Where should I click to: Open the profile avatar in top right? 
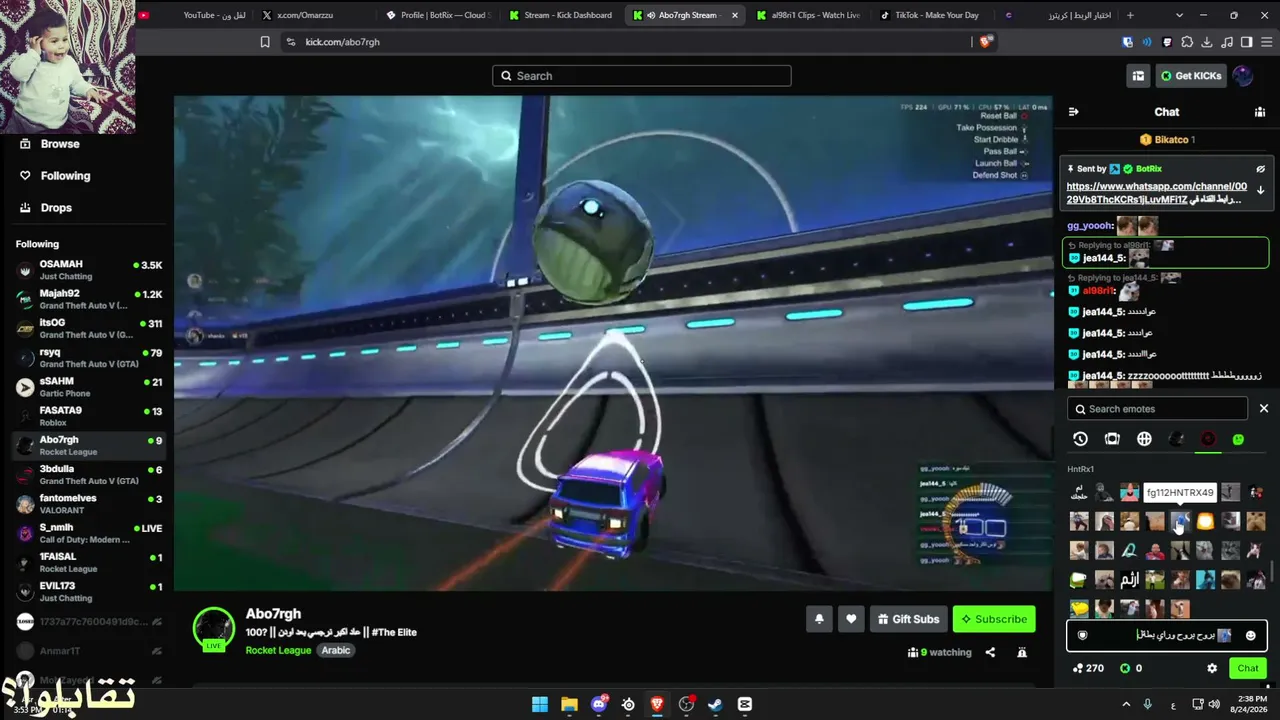pos(1243,76)
